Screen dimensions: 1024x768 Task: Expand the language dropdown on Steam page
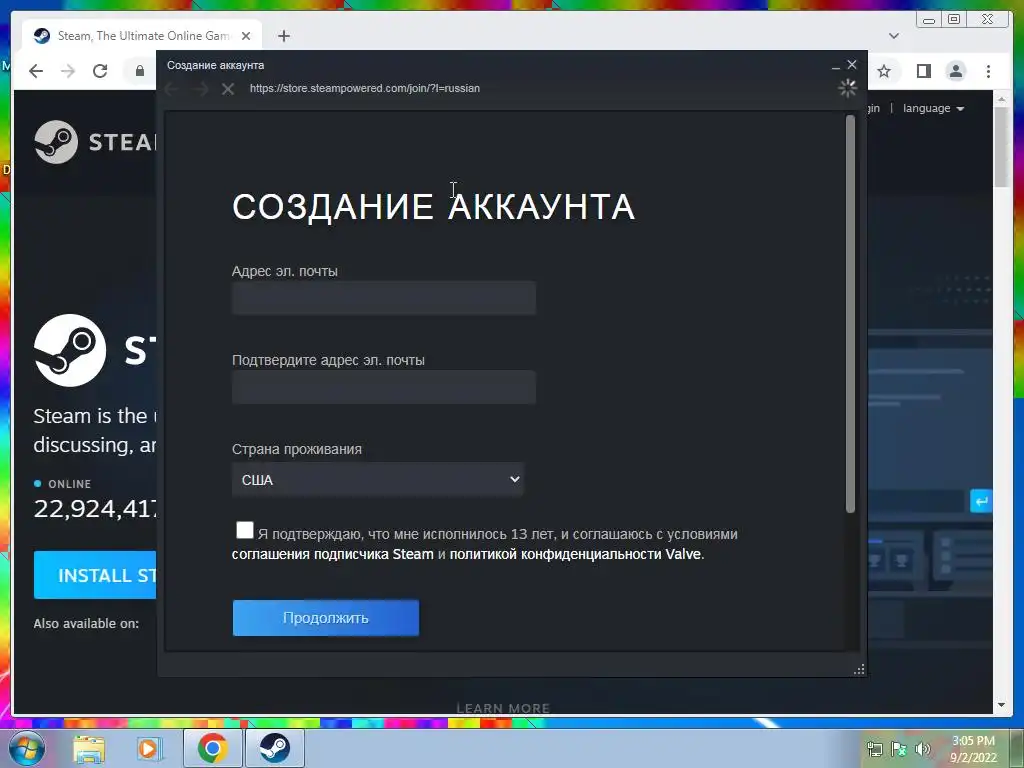[x=933, y=108]
